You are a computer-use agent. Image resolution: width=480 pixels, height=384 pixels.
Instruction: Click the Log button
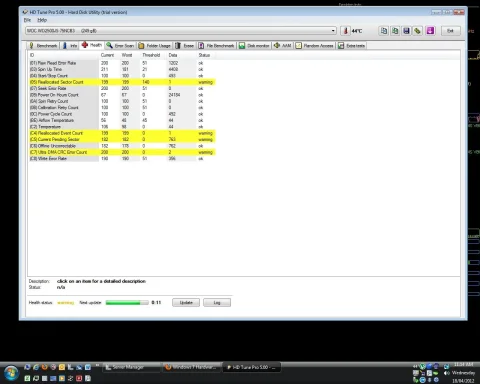point(217,302)
